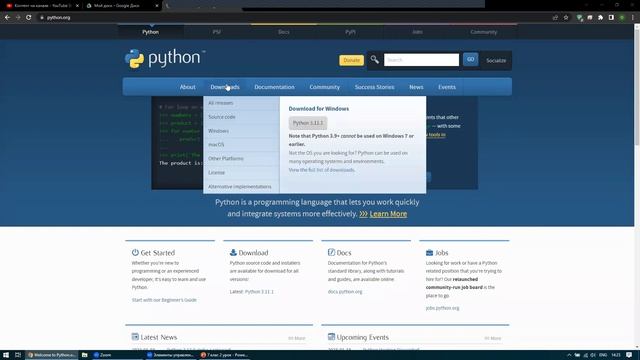
Task: Click the Get Started power icon
Action: click(135, 252)
